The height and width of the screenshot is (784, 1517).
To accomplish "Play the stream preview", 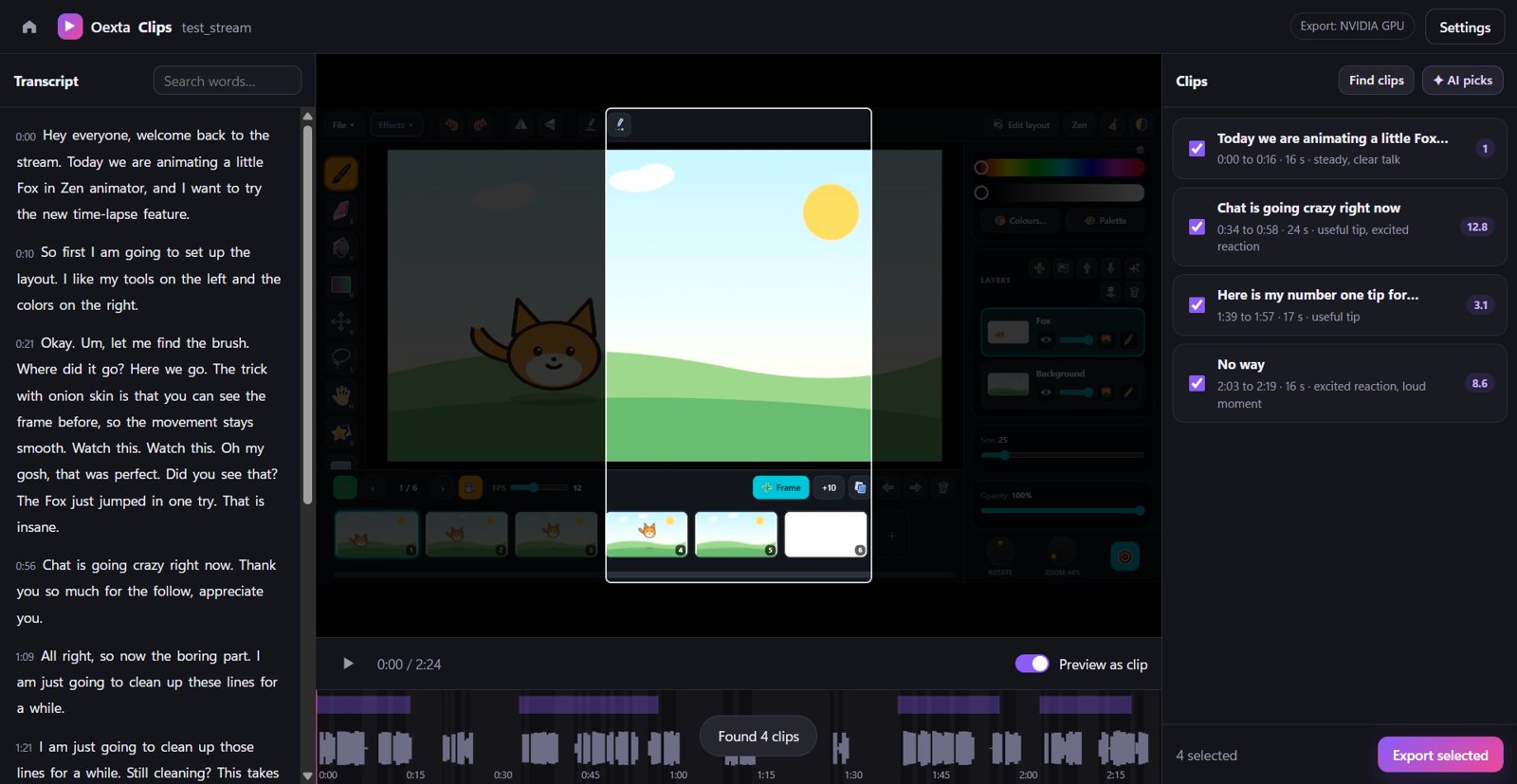I will (x=348, y=664).
